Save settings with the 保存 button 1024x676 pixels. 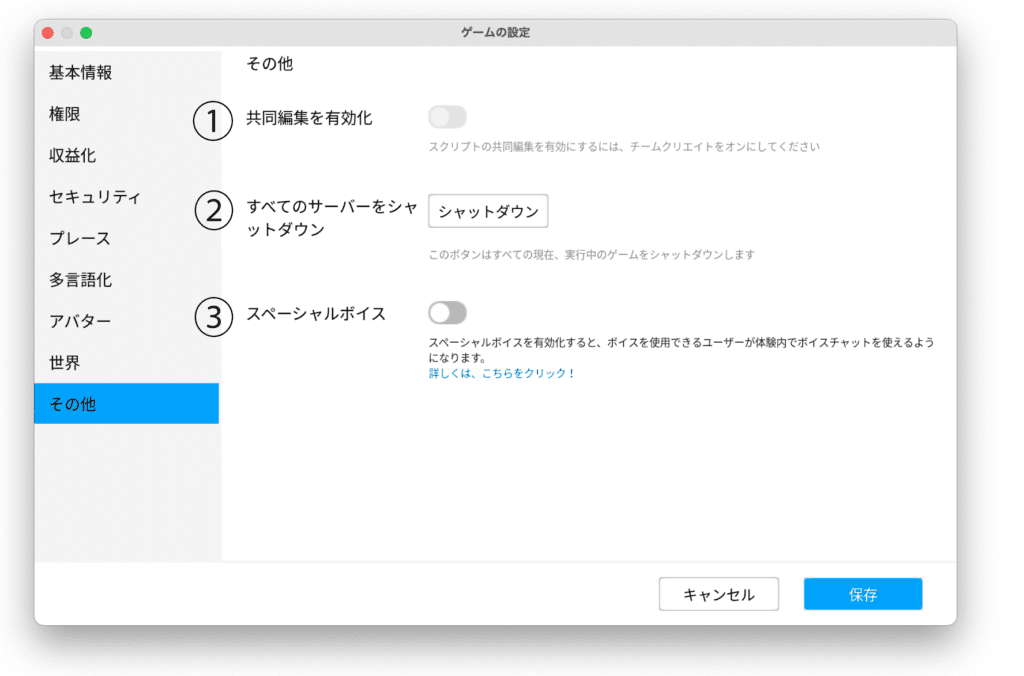point(862,594)
